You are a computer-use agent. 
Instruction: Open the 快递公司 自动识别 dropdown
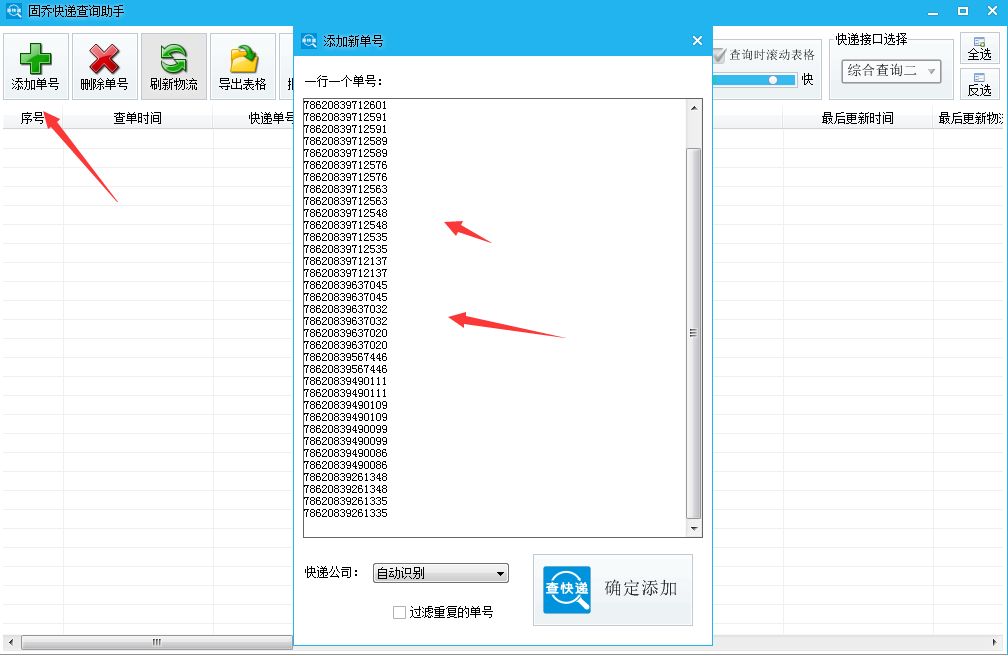pos(440,573)
